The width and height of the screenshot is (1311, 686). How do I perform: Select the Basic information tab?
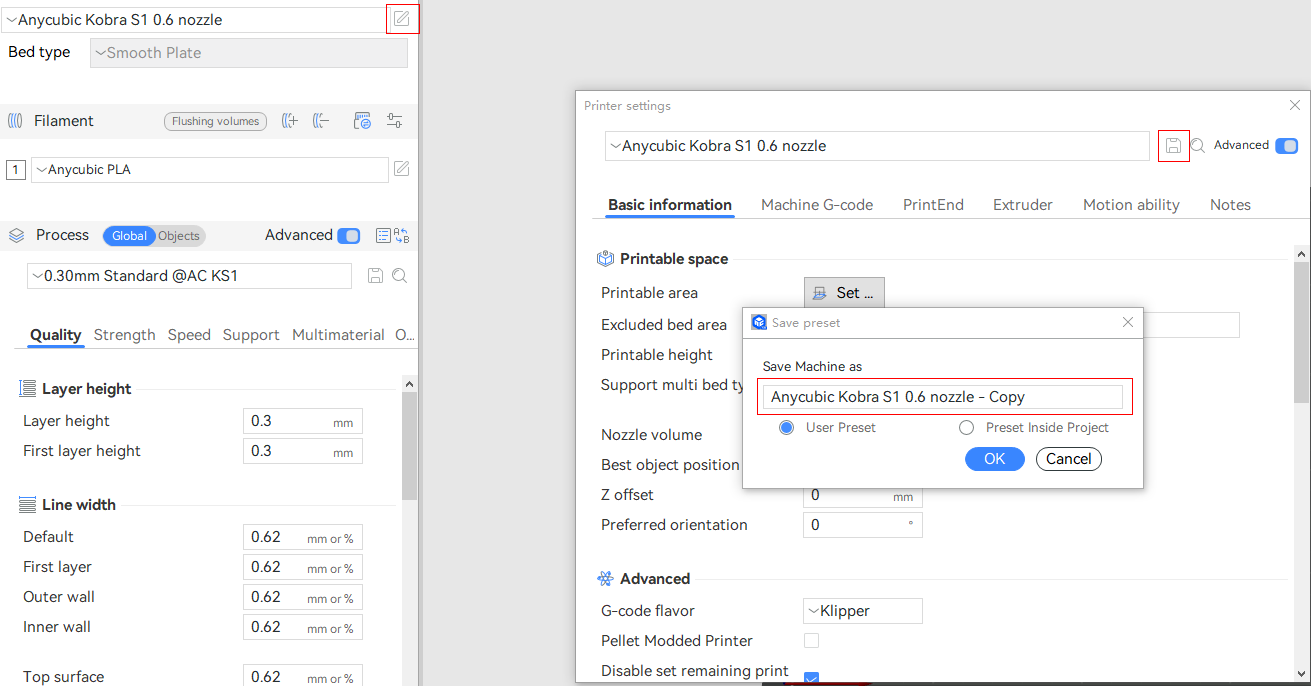pos(670,205)
